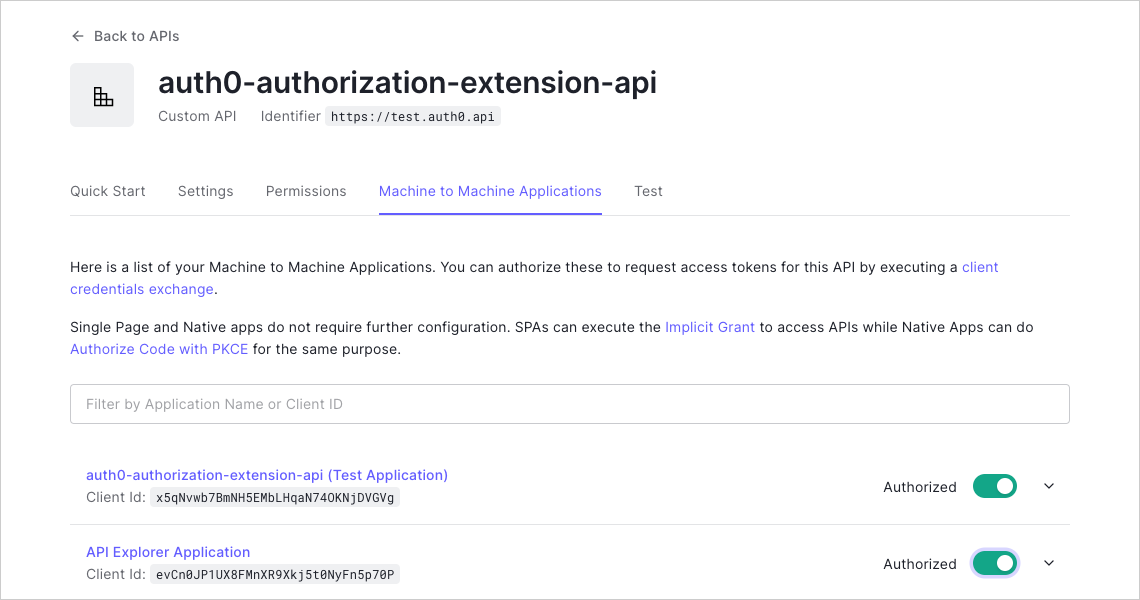Expand the API Explorer Application row
Viewport: 1140px width, 600px height.
(x=1048, y=563)
